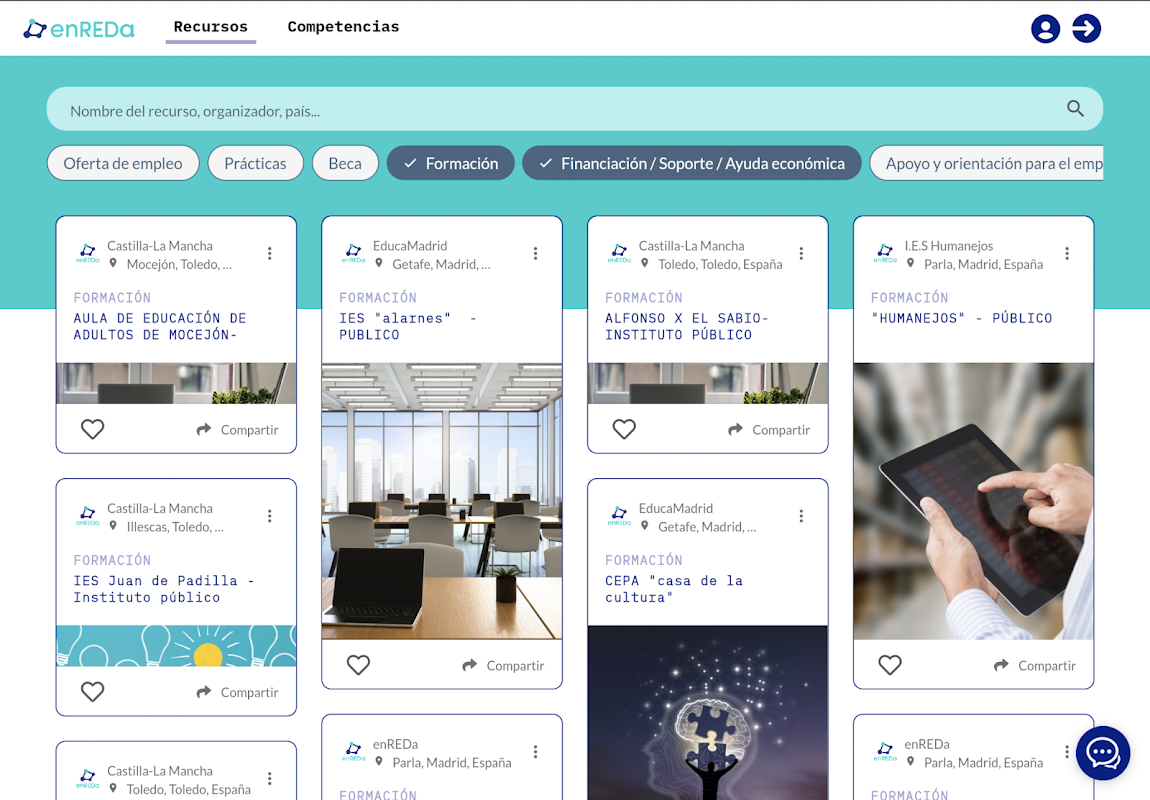Share the AULA DE EDUCACIÓN DE ADULTOS card
This screenshot has height=800, width=1150.
(238, 430)
